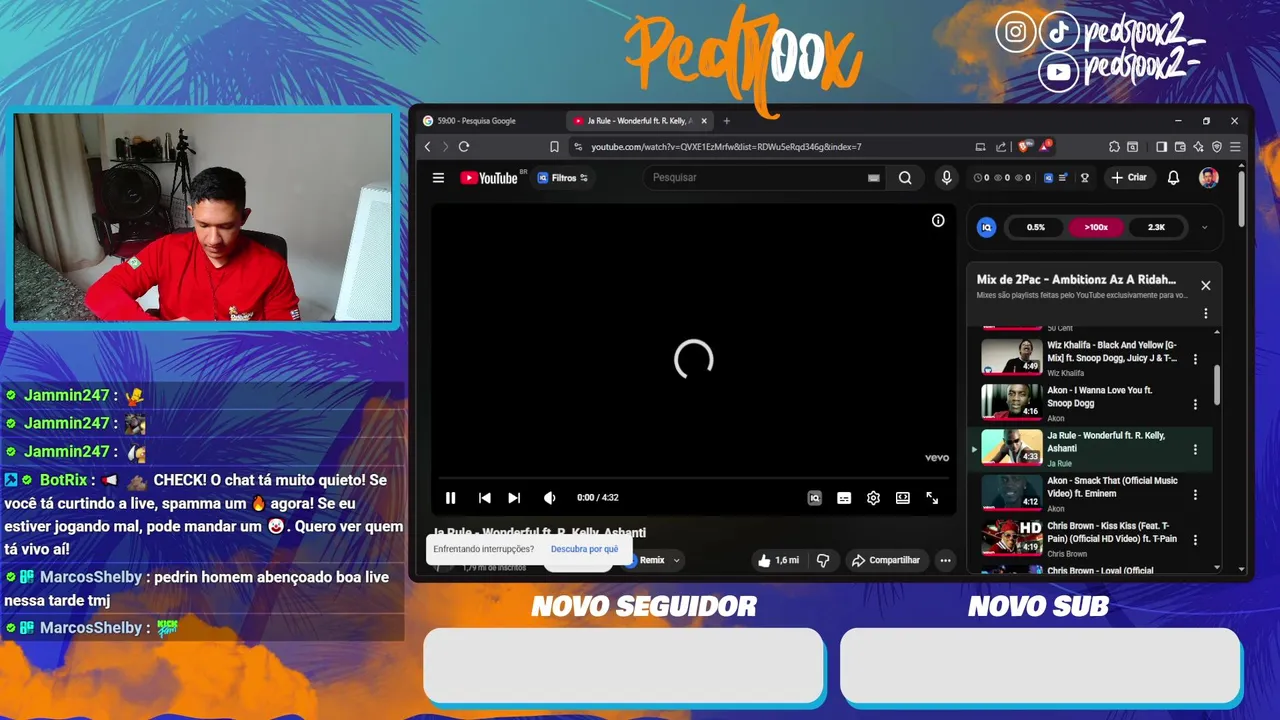
Task: Click the trophy icon in YouTube header
Action: pos(1084,178)
